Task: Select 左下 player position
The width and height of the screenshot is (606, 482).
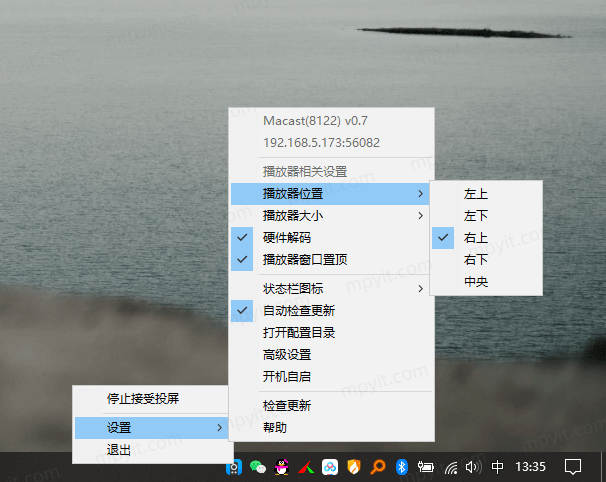Action: 486,216
